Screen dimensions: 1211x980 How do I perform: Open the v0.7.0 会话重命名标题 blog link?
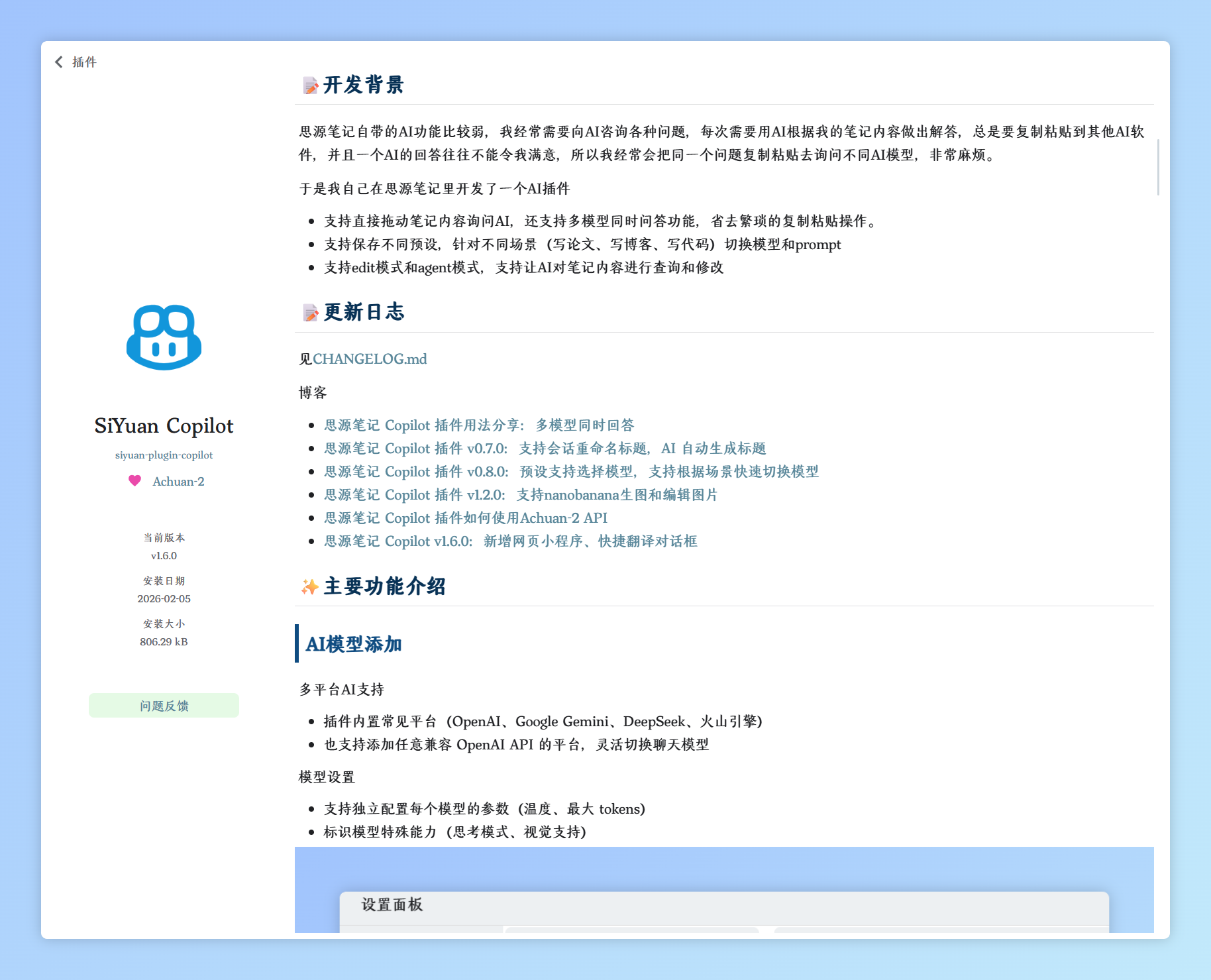click(545, 449)
